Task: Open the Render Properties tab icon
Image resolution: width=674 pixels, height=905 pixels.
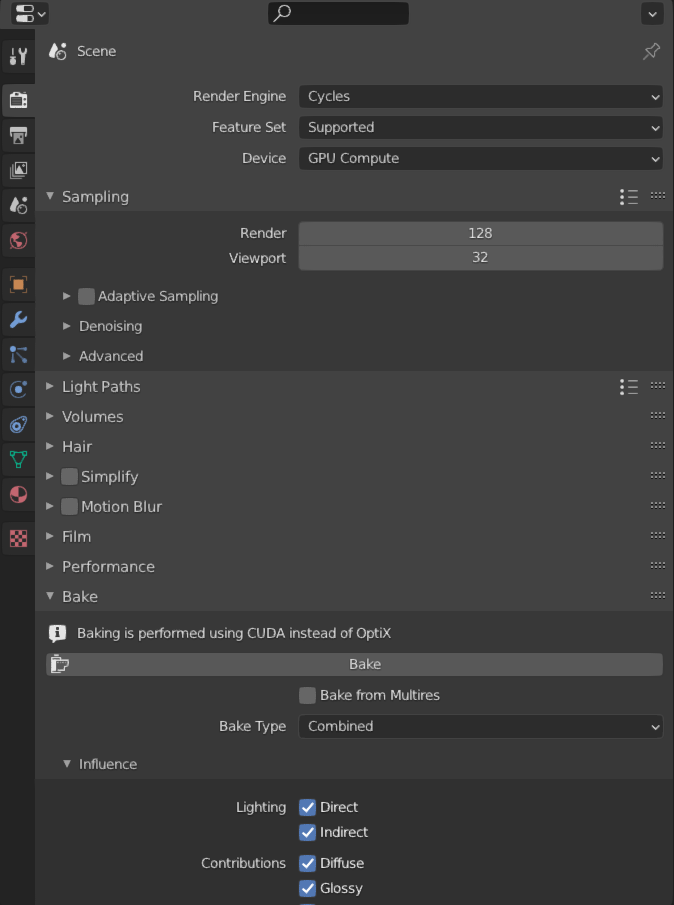Action: click(18, 100)
